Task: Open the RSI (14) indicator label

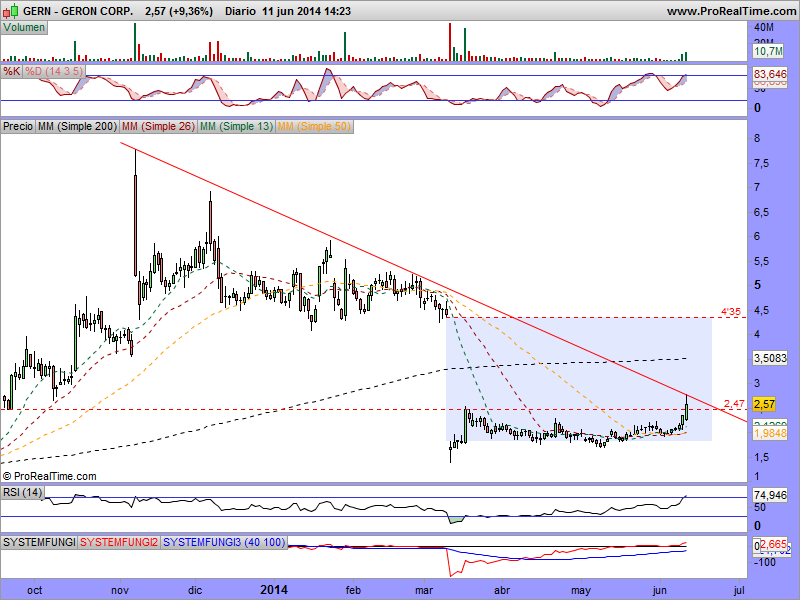Action: pos(22,492)
